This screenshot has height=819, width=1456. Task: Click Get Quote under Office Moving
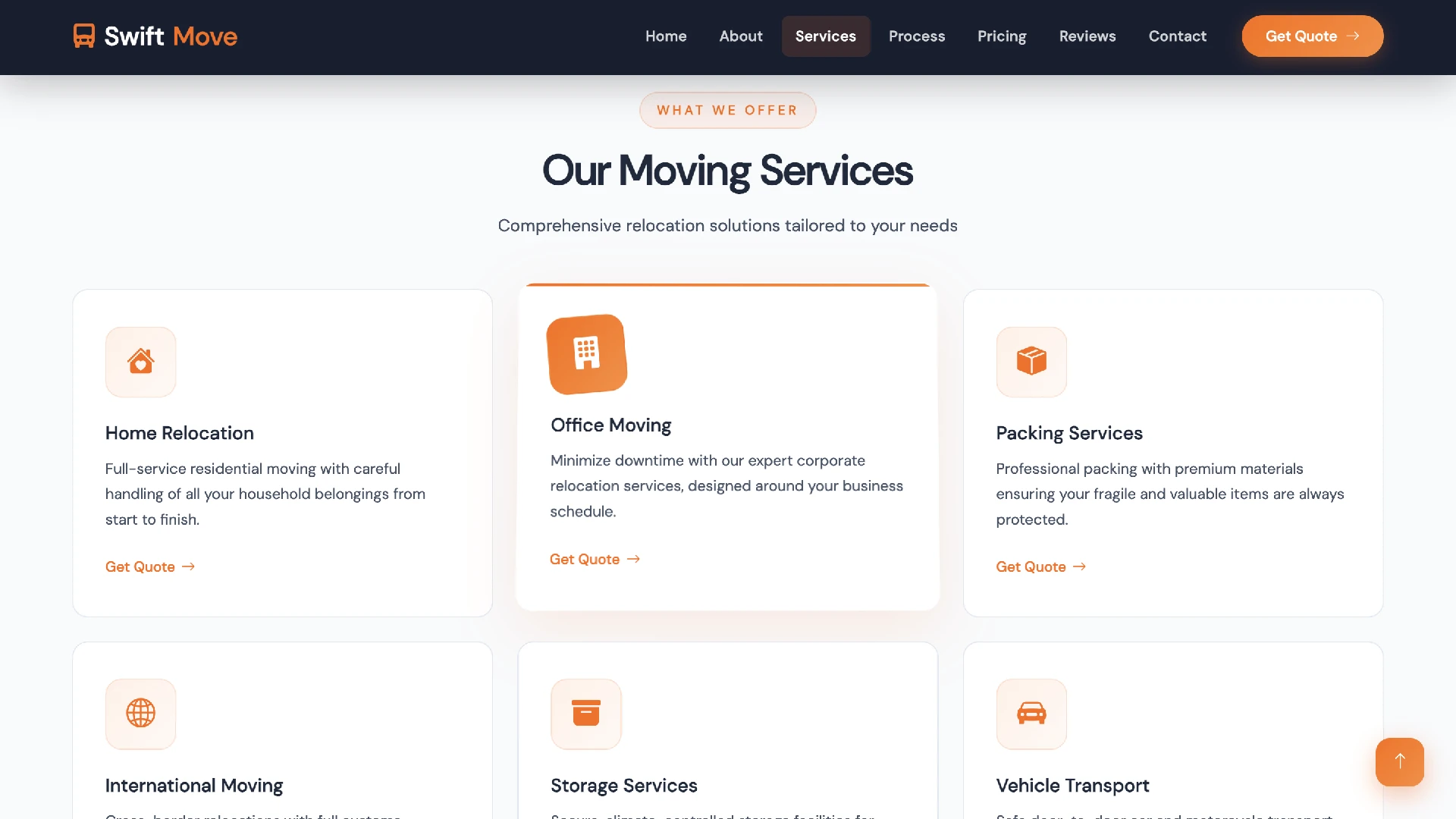[595, 559]
